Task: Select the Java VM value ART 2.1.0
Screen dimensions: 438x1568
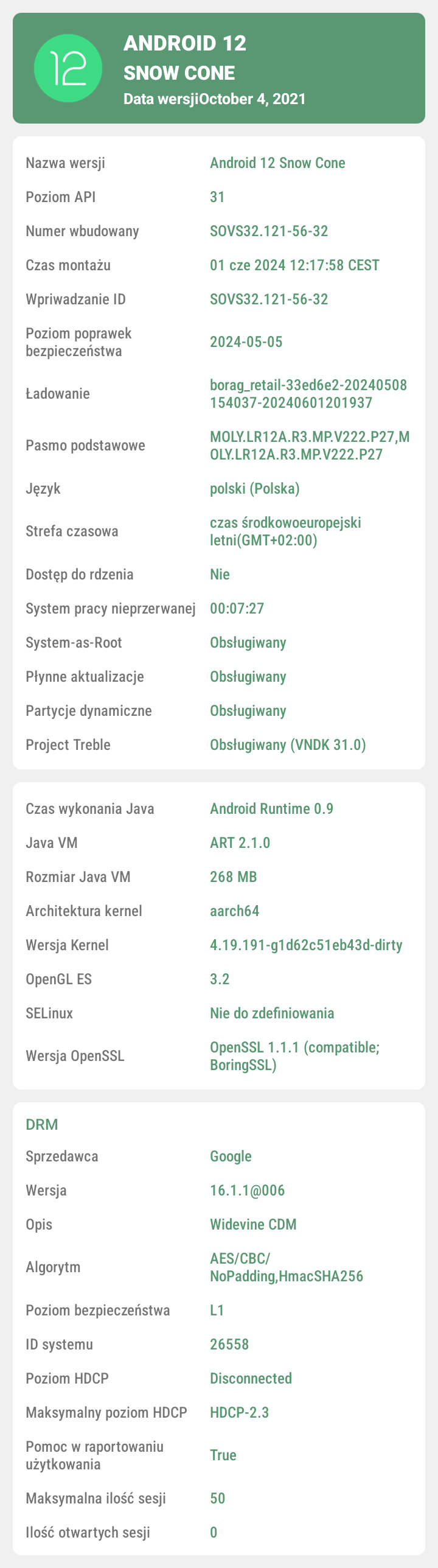Action: click(x=240, y=843)
